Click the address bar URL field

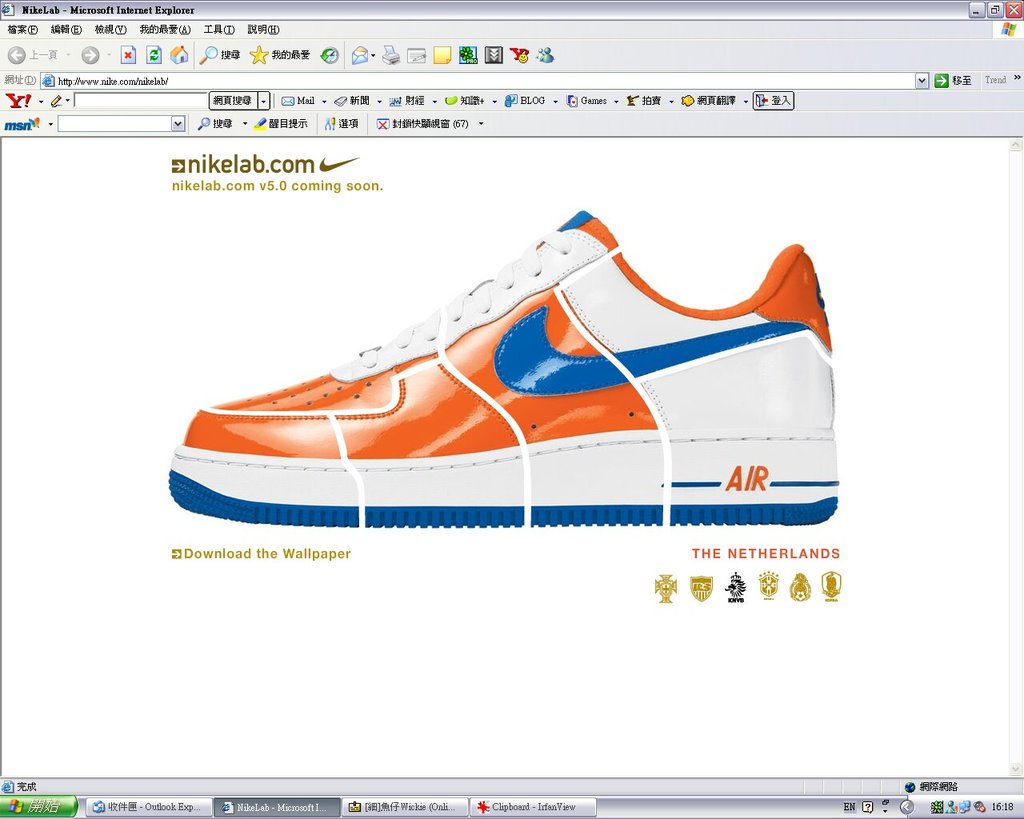(x=485, y=81)
